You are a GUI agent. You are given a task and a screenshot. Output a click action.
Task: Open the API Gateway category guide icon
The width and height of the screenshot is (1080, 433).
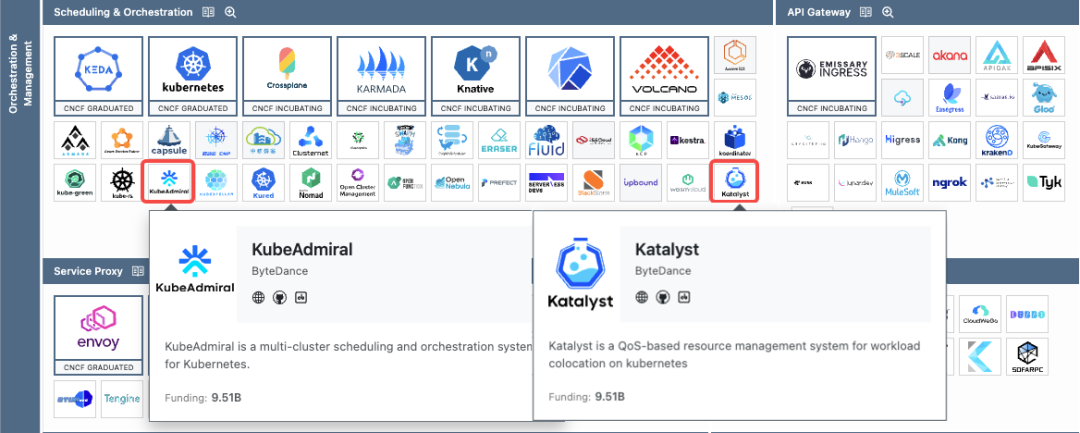pos(866,12)
